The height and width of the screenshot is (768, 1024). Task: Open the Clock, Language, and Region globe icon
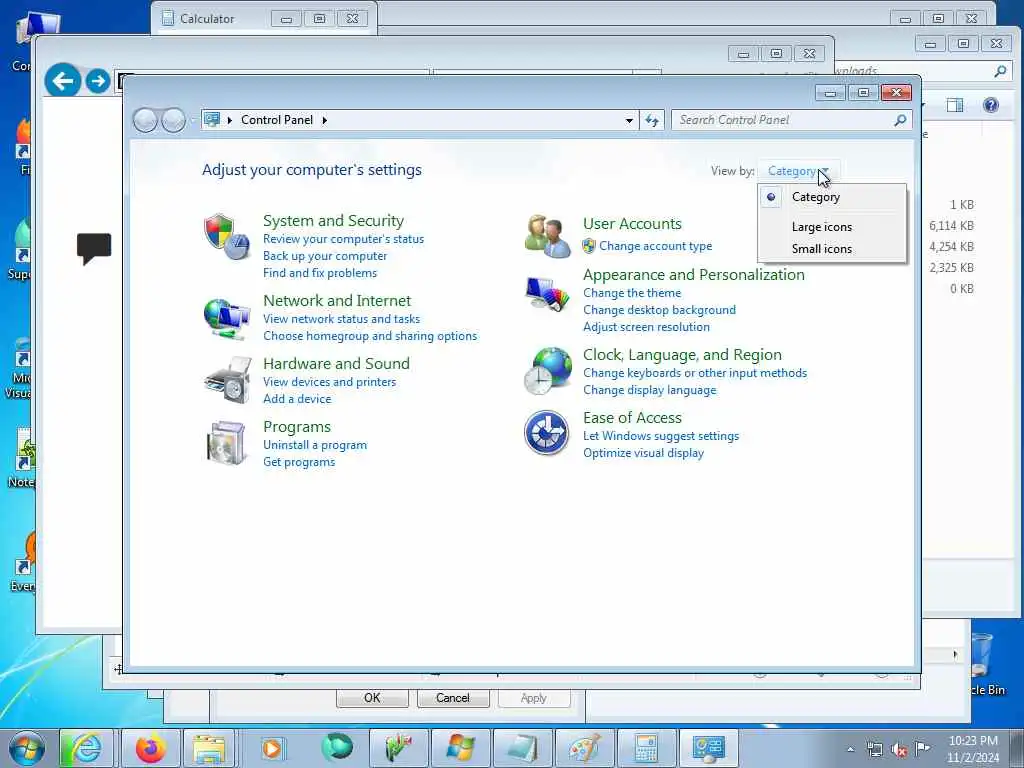(x=547, y=370)
